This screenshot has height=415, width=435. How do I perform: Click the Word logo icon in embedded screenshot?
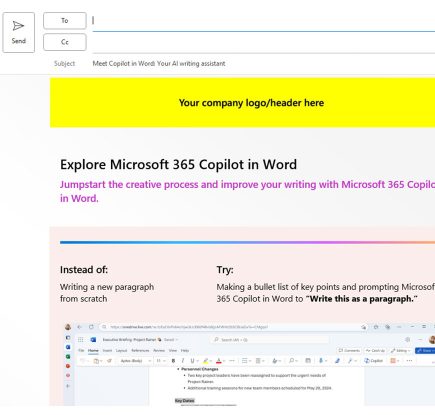tap(93, 340)
